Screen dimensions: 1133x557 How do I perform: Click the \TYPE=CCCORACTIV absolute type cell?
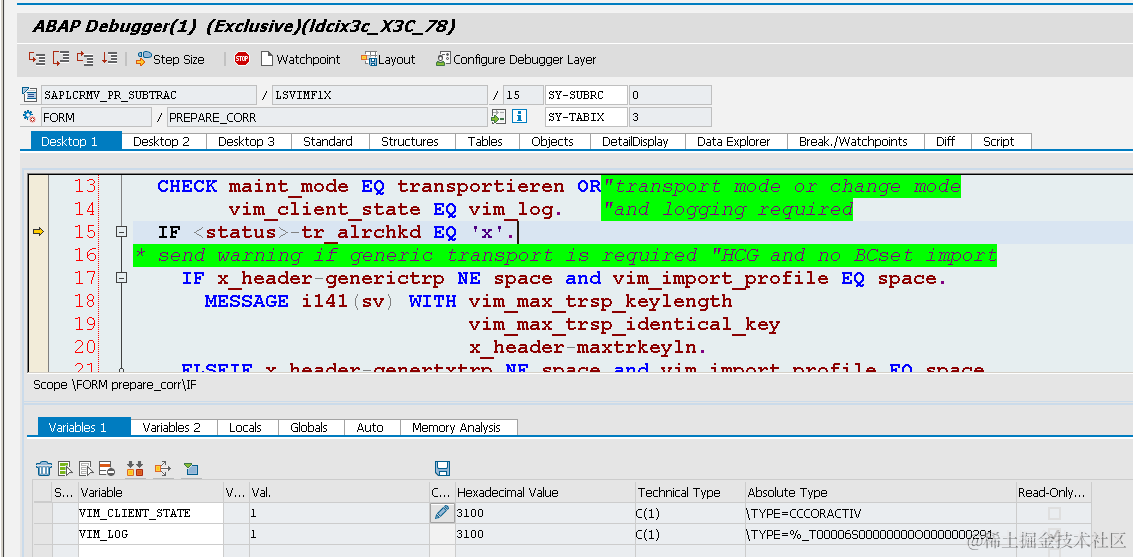click(880, 514)
